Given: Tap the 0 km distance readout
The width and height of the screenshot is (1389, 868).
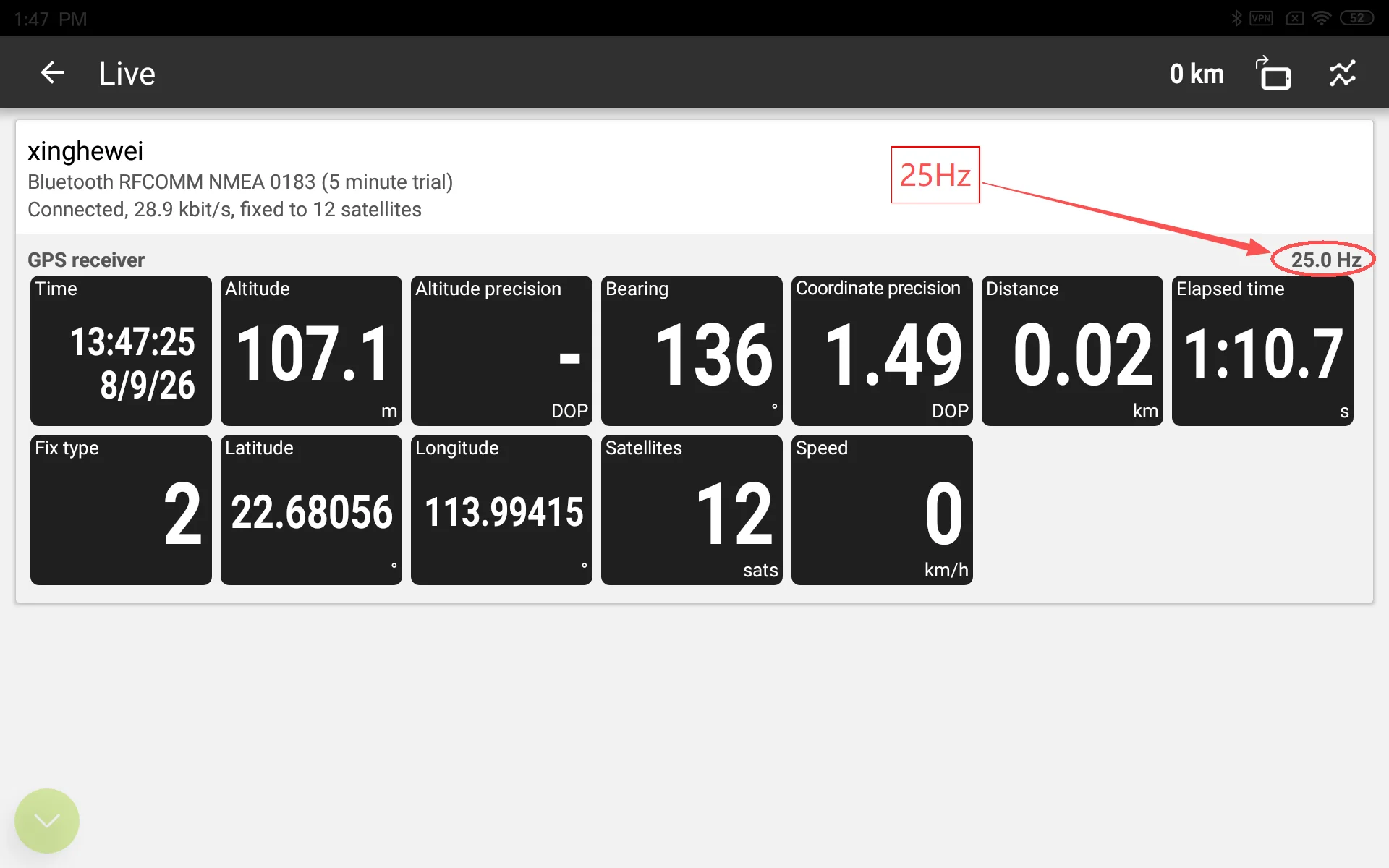Looking at the screenshot, I should (1197, 74).
